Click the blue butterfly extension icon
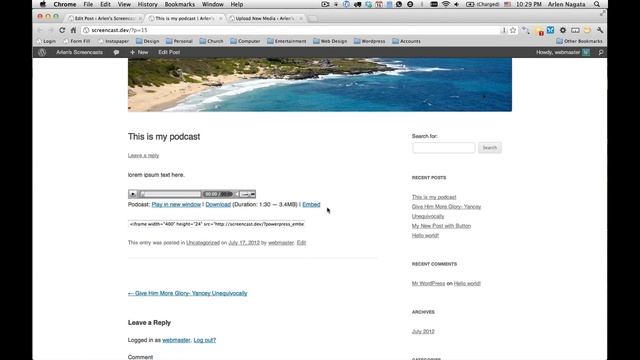This screenshot has height=360, width=640. pos(551,30)
